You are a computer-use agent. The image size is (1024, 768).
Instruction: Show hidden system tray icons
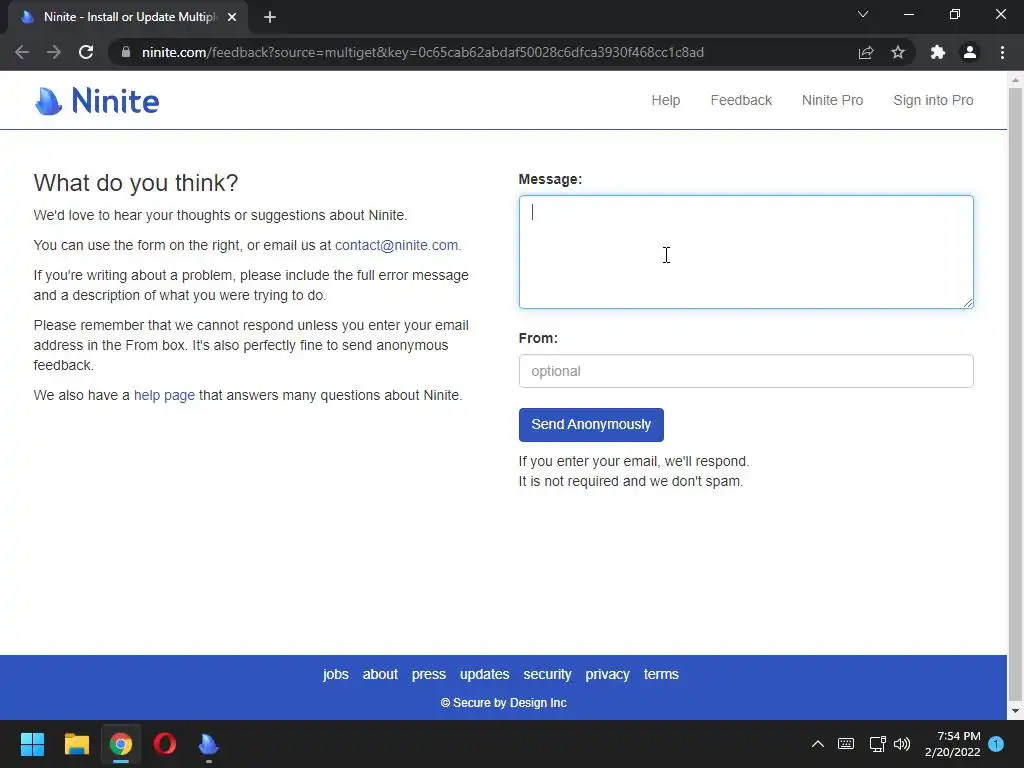pyautogui.click(x=818, y=744)
